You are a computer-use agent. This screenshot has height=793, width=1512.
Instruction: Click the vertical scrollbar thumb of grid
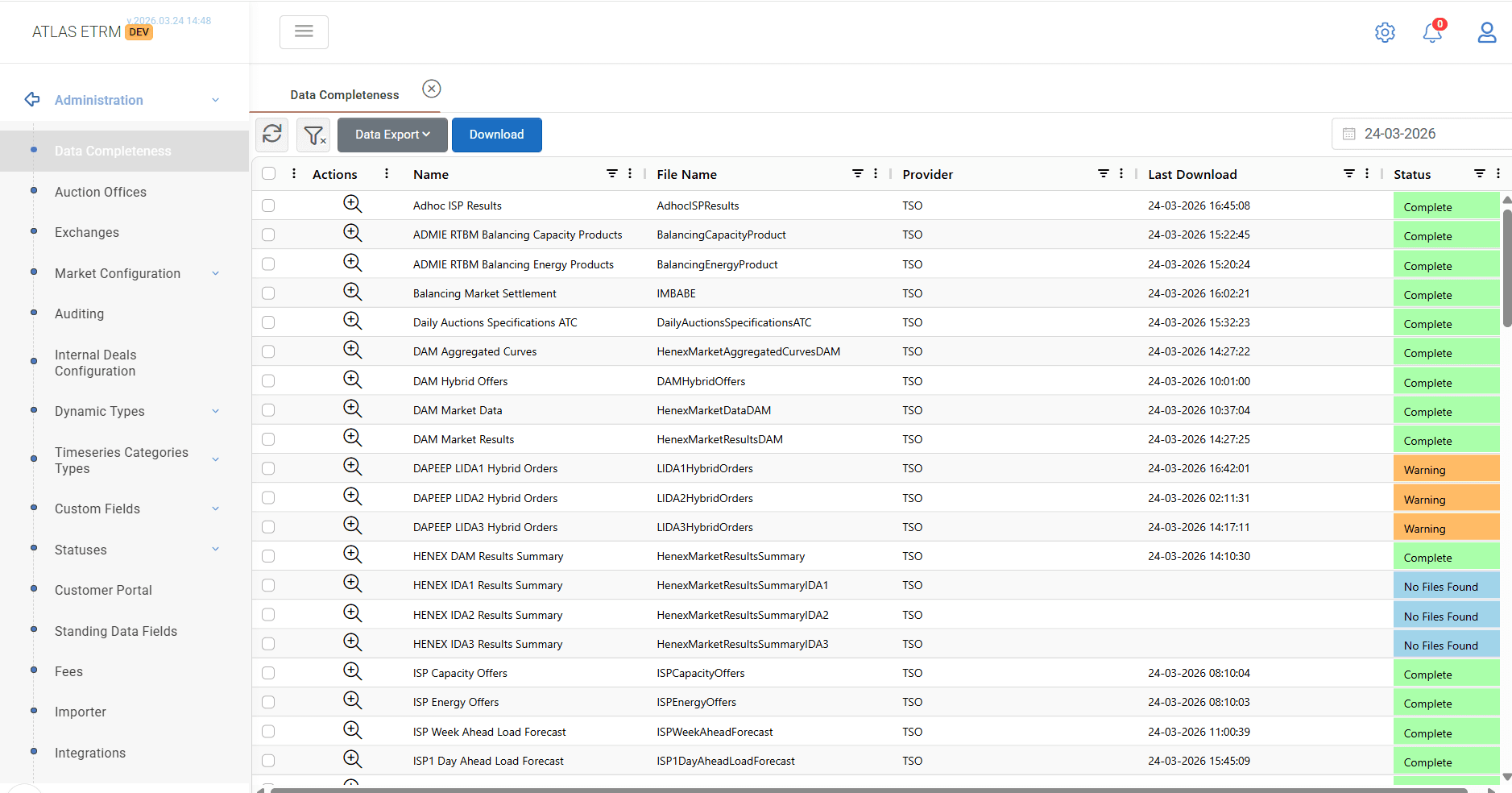pos(1506,268)
